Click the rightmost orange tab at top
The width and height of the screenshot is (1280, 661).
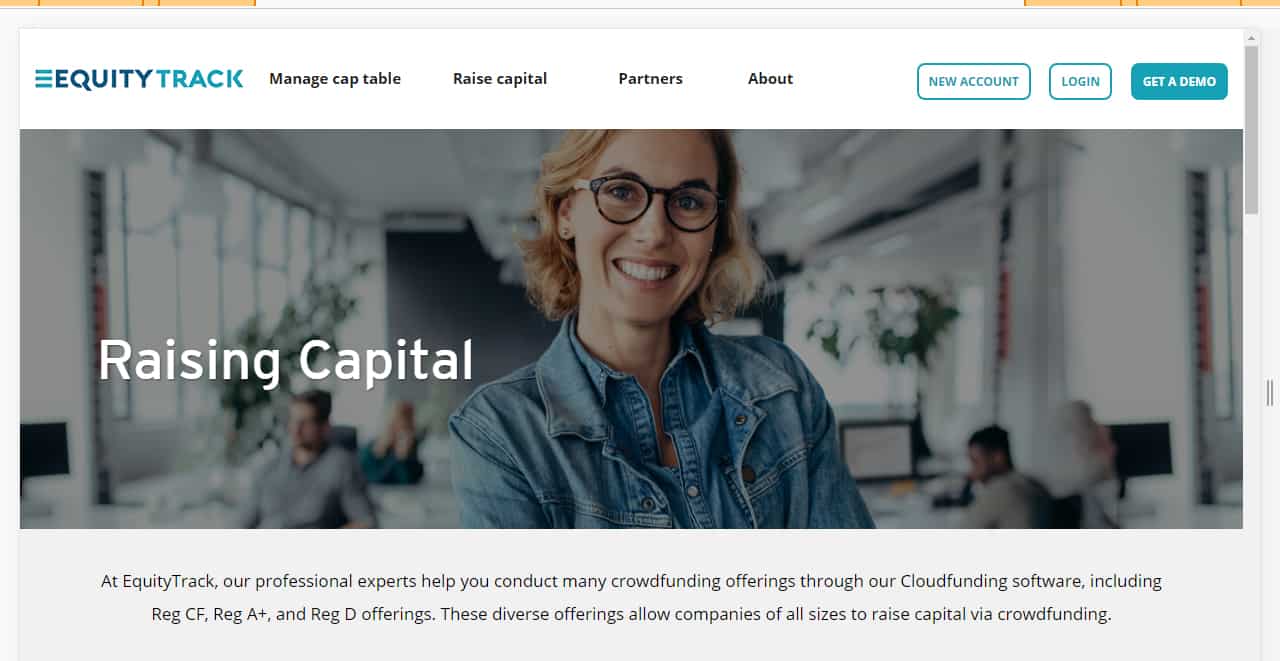(1260, 2)
